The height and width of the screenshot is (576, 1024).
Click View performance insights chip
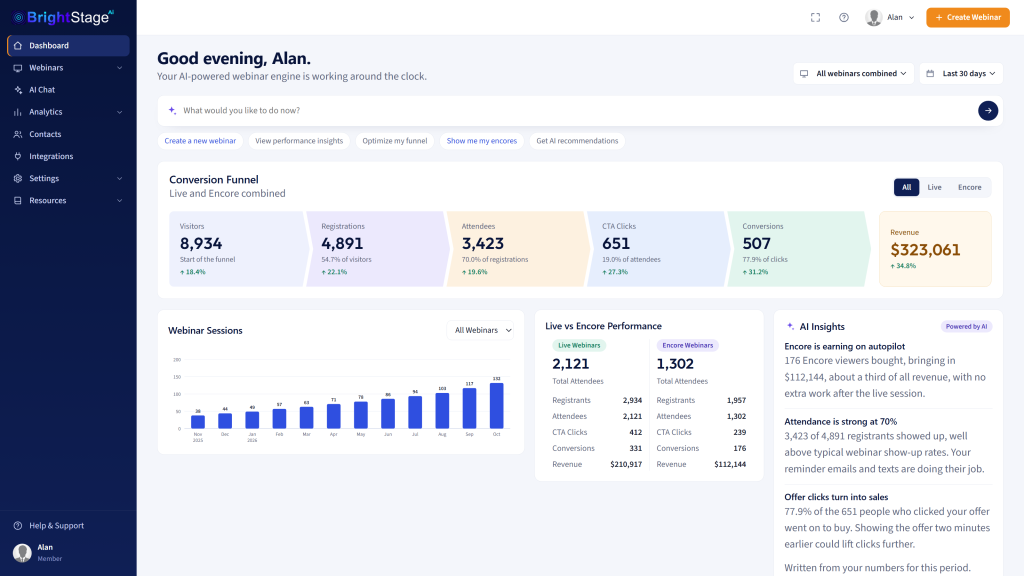click(299, 141)
